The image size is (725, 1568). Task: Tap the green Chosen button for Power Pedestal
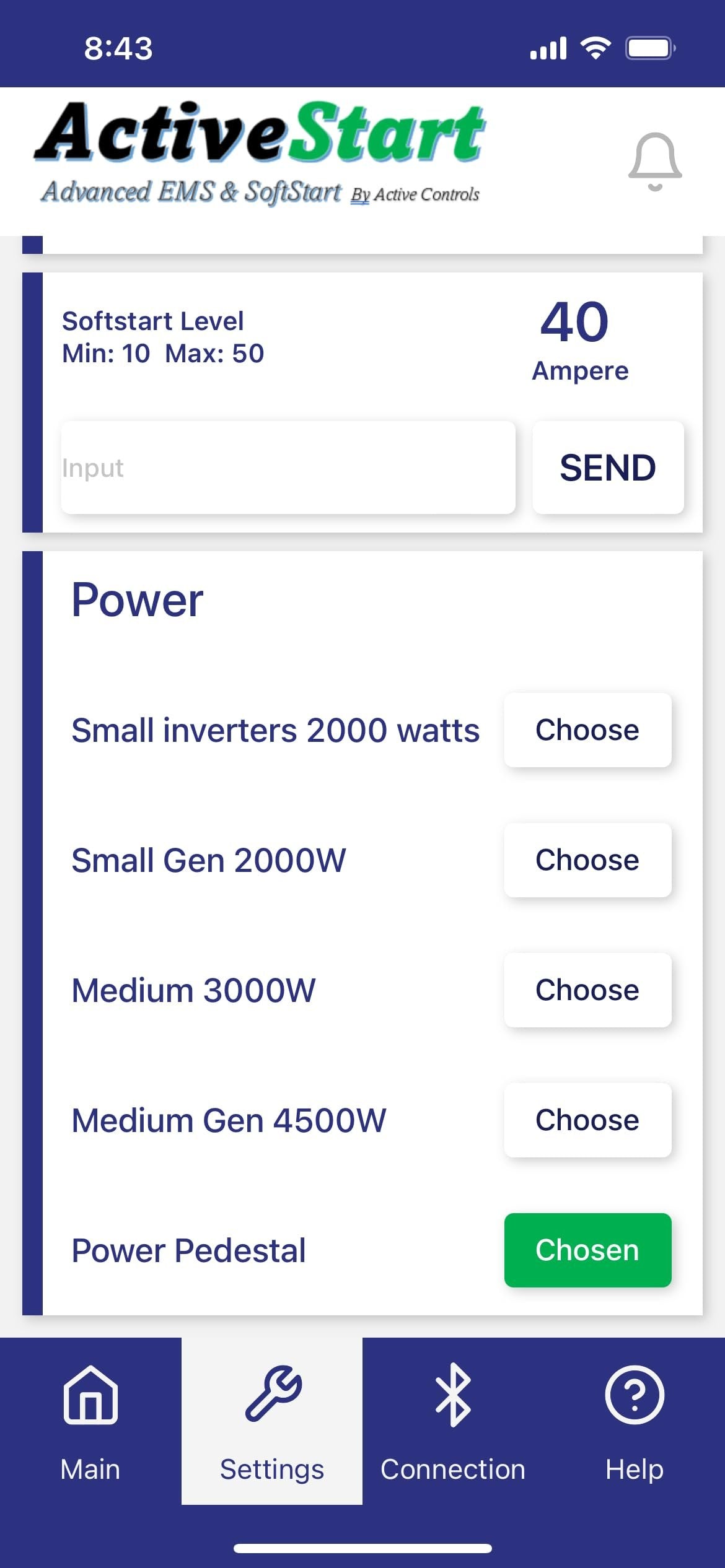coord(587,1250)
